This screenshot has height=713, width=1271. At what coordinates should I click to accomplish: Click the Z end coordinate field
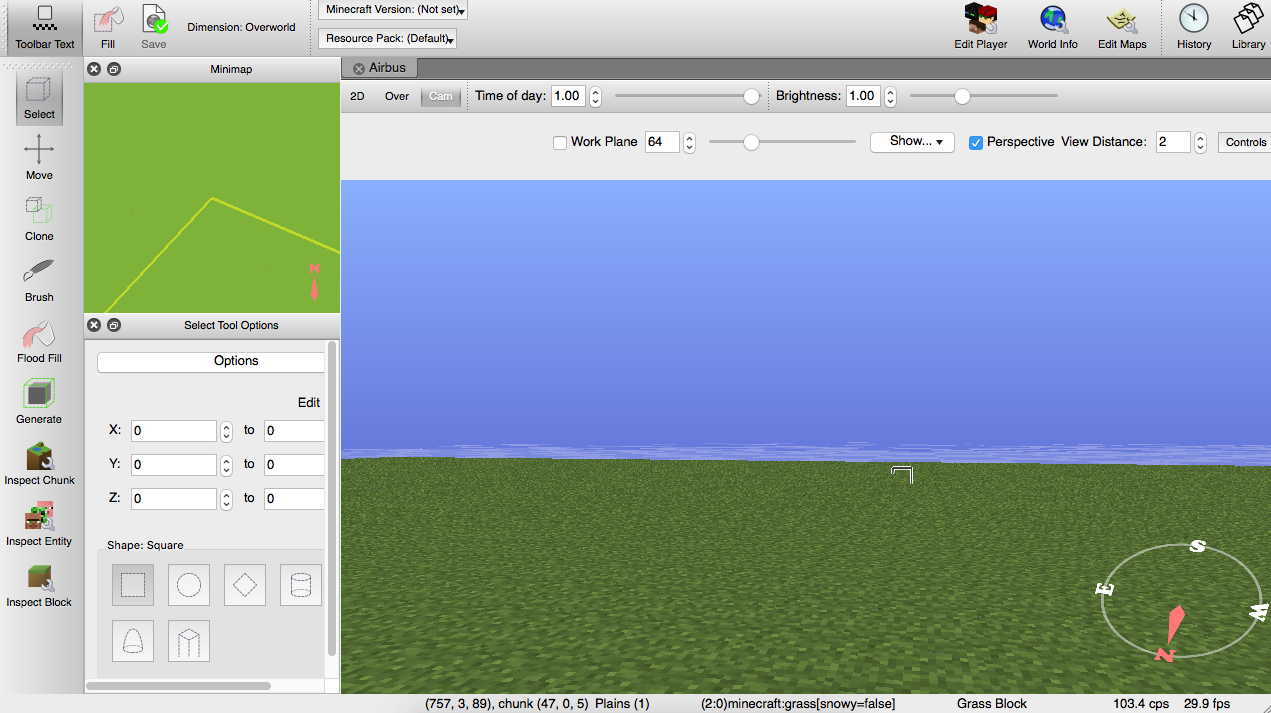click(294, 499)
